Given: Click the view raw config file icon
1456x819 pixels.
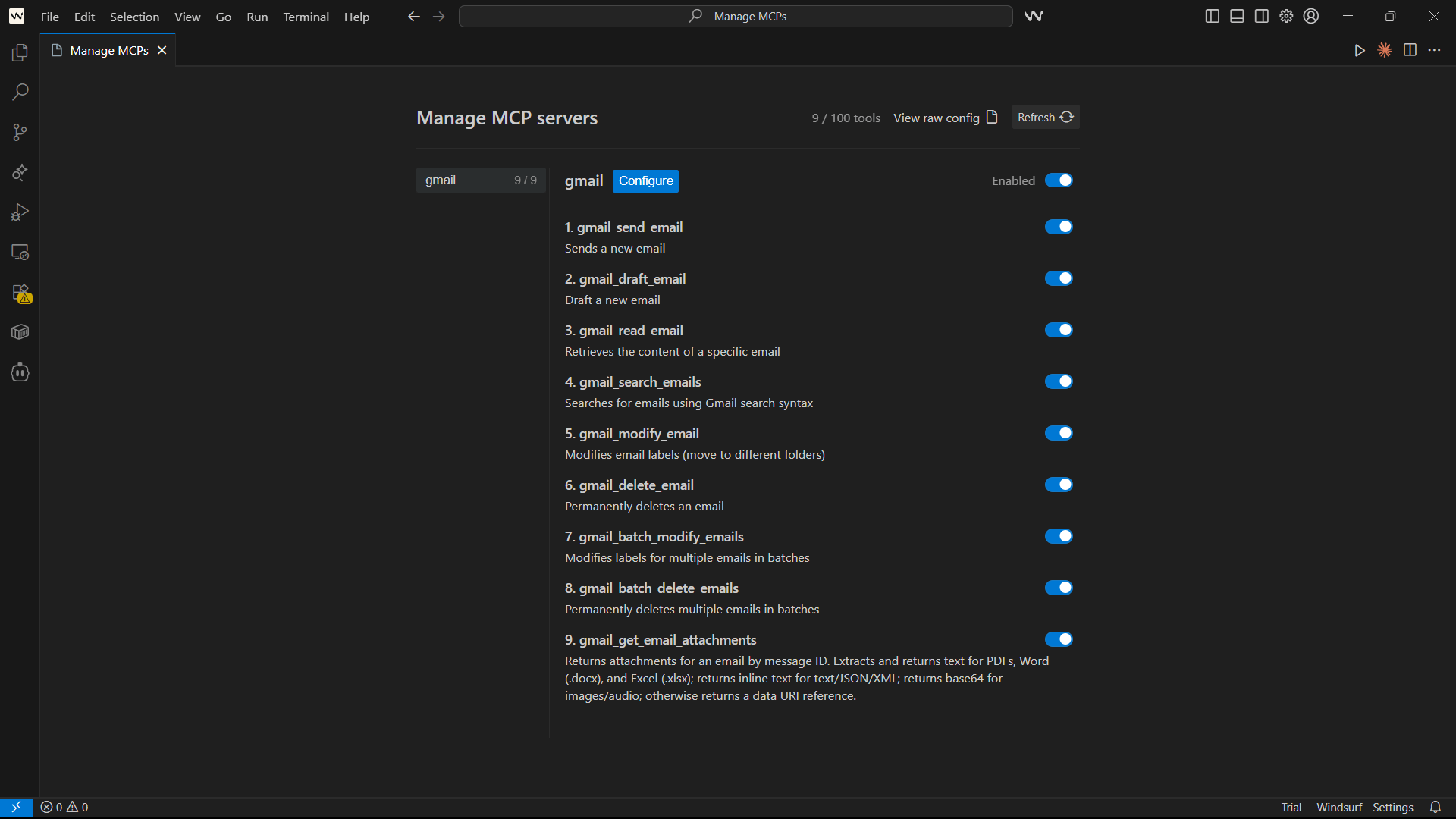Looking at the screenshot, I should pyautogui.click(x=992, y=118).
